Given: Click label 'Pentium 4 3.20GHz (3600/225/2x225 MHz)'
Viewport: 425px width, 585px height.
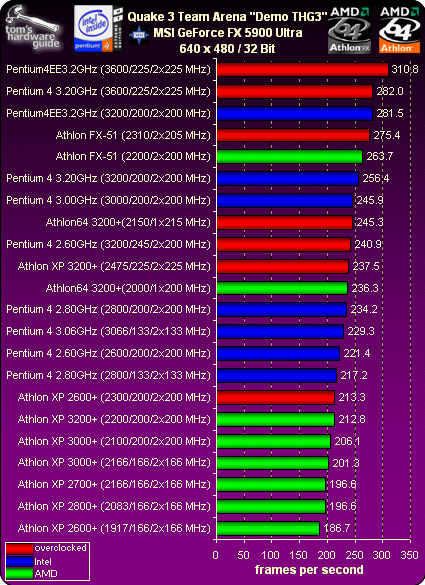Looking at the screenshot, I should tap(109, 91).
